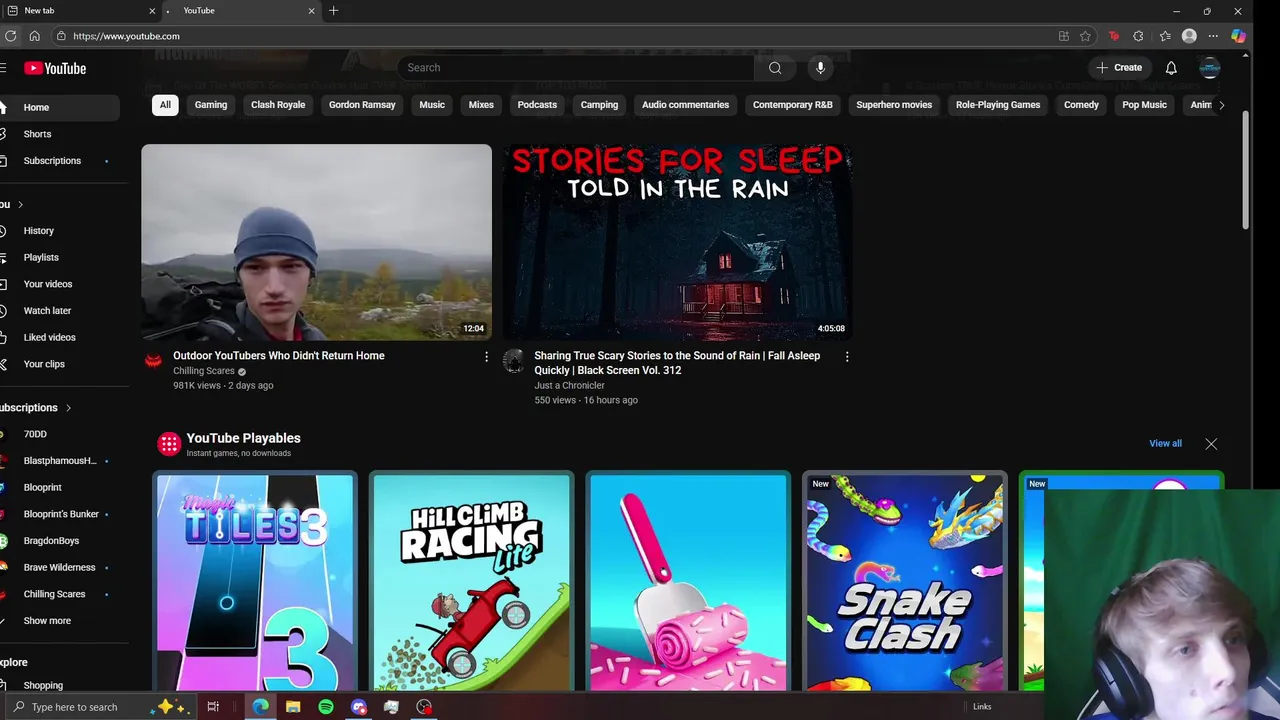The image size is (1280, 720).
Task: Click the magnifier search button
Action: 775,68
